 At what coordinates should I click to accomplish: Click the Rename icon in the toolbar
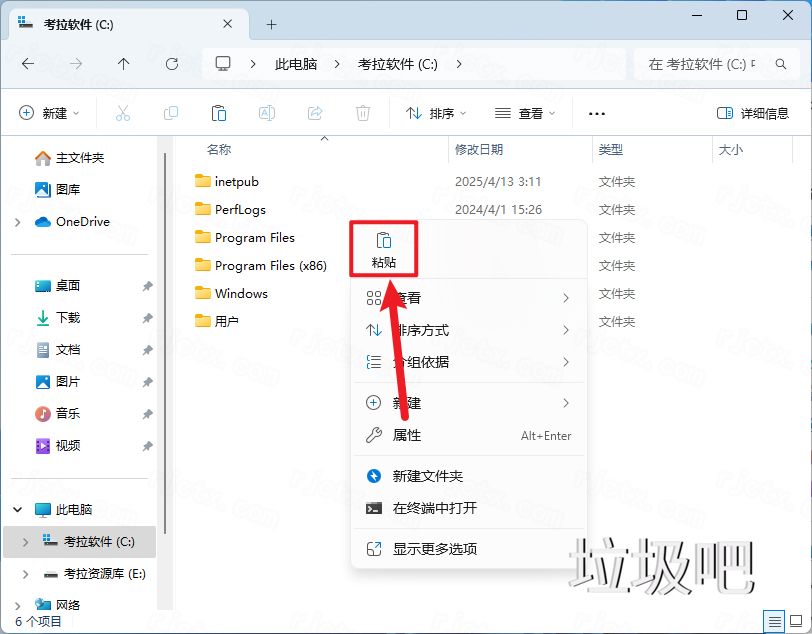[x=267, y=113]
